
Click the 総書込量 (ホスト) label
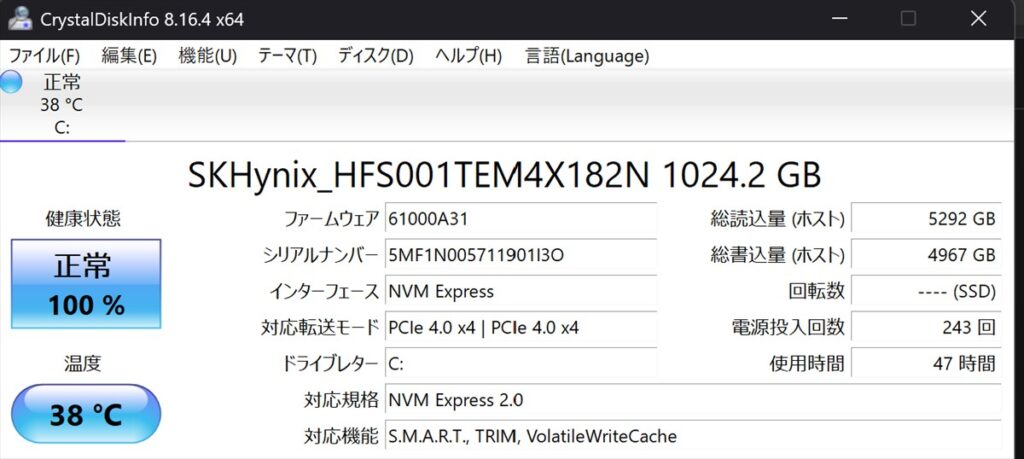(x=778, y=255)
